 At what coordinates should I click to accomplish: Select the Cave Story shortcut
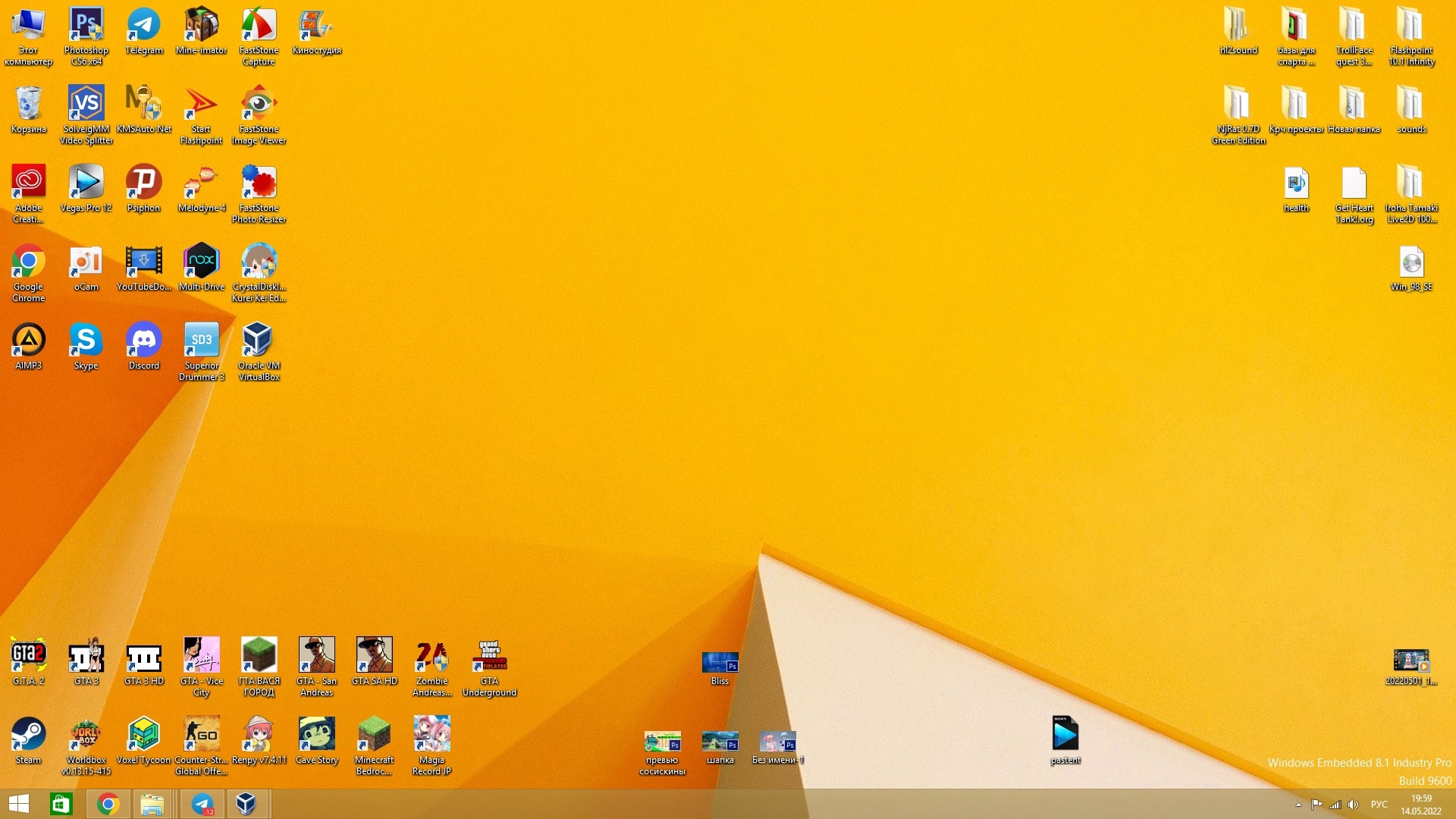click(316, 735)
